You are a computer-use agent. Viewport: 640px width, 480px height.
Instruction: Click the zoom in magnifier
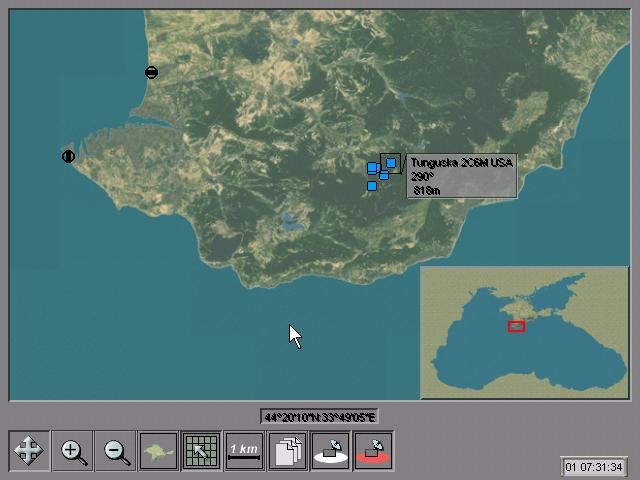coord(73,451)
